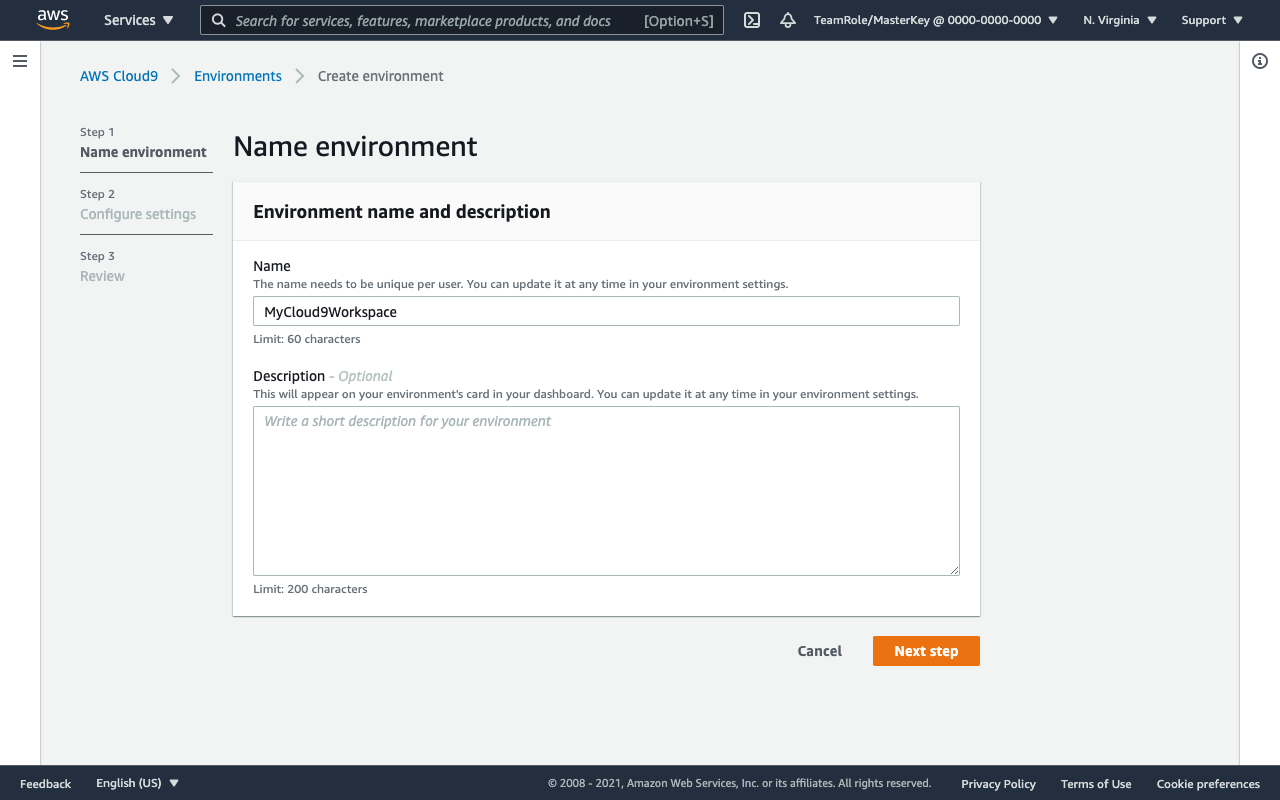
Task: Click the Description text area
Action: [606, 490]
